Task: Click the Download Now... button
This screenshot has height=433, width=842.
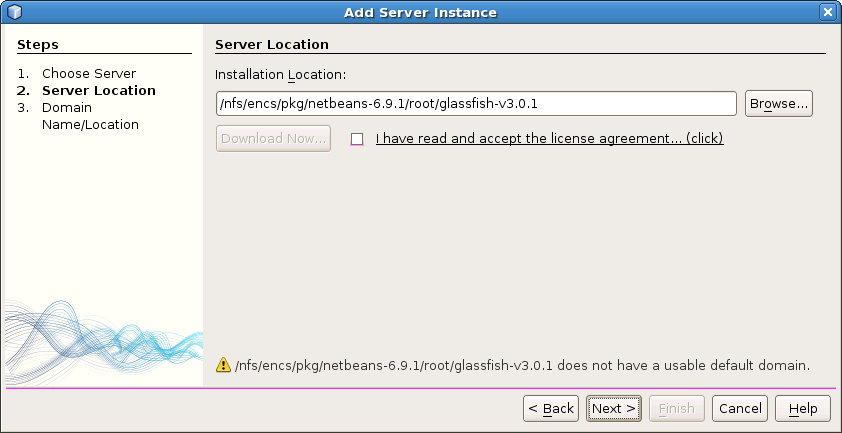Action: [273, 139]
